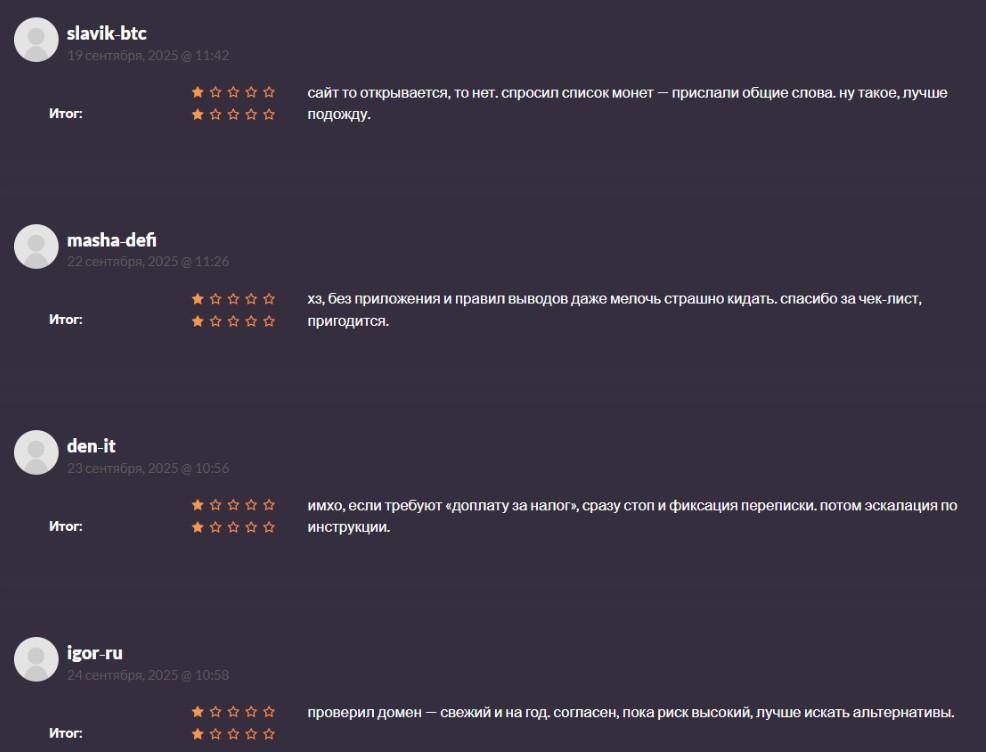Click last star in igor-ru's upper rating row
Screen dimensions: 986x752
pyautogui.click(x=269, y=712)
